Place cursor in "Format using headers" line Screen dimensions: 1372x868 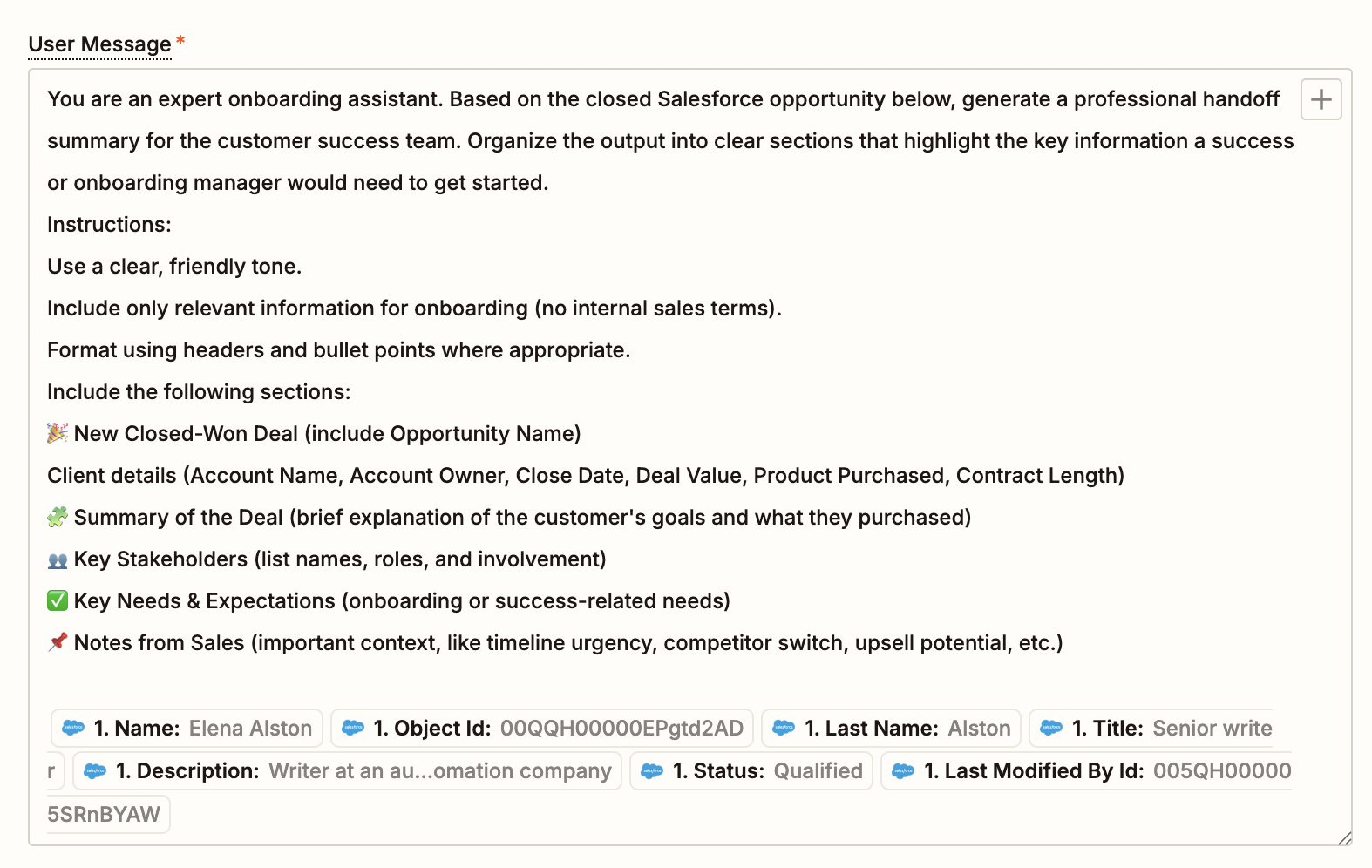click(338, 350)
